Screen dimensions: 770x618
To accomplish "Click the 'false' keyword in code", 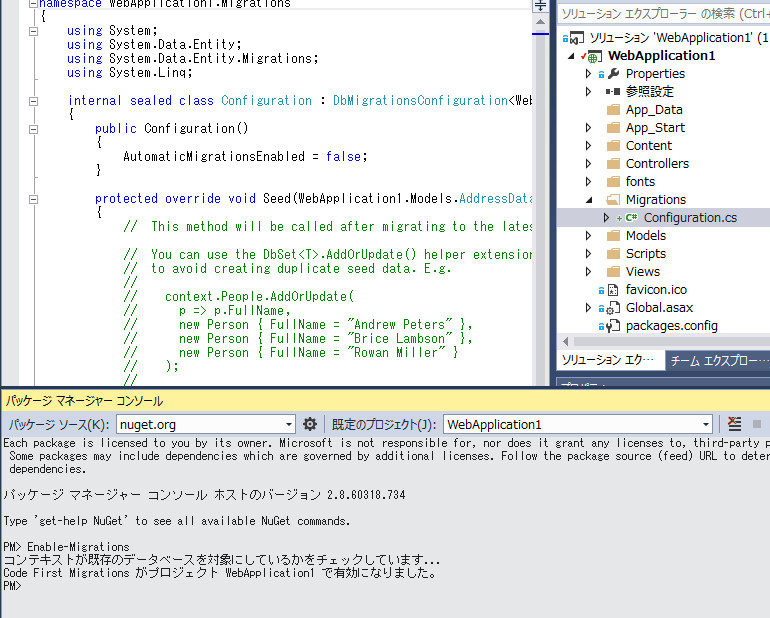I will pyautogui.click(x=343, y=157).
